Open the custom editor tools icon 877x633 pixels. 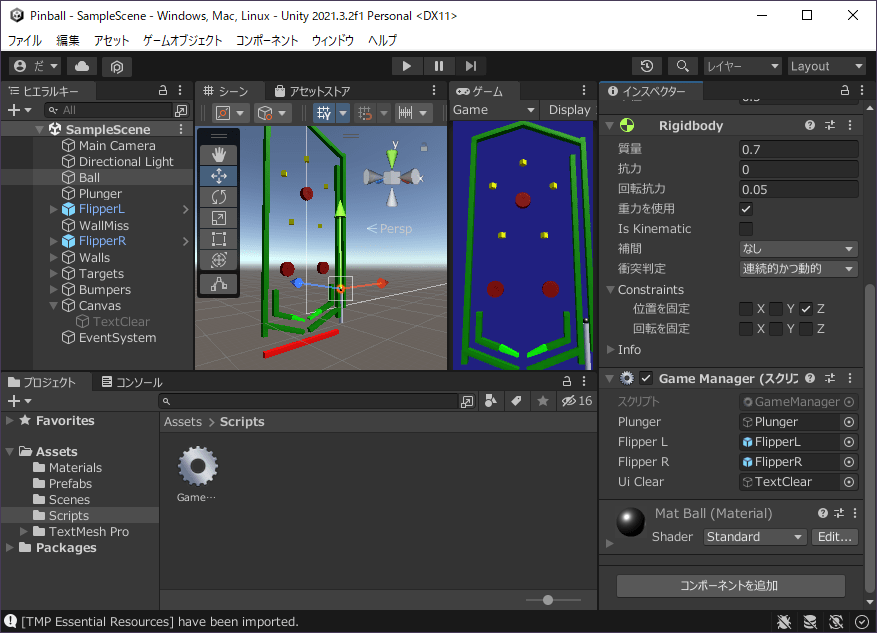click(x=219, y=284)
